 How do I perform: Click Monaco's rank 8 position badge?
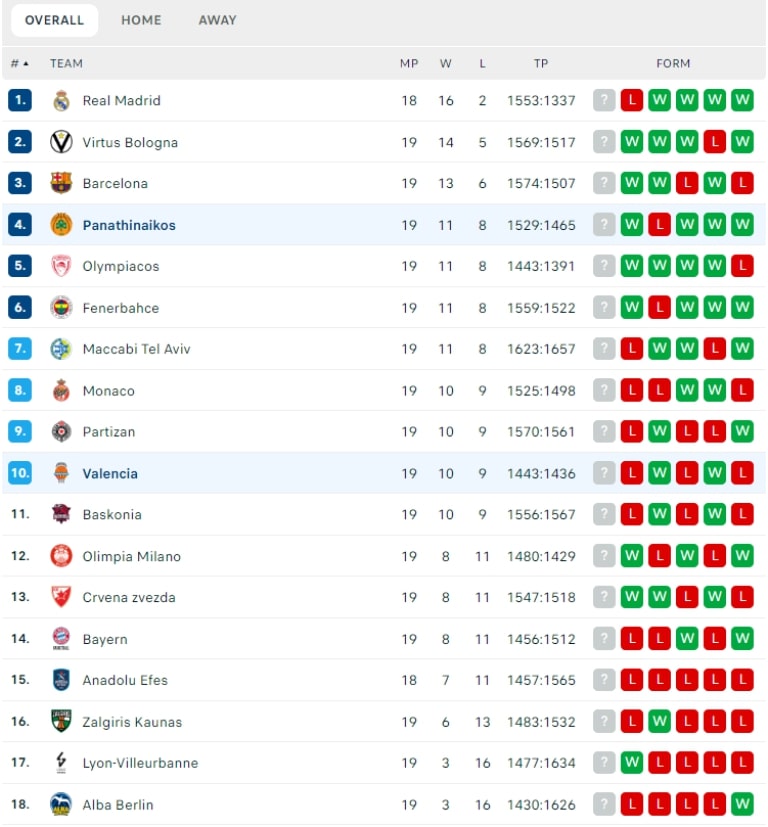tap(20, 390)
